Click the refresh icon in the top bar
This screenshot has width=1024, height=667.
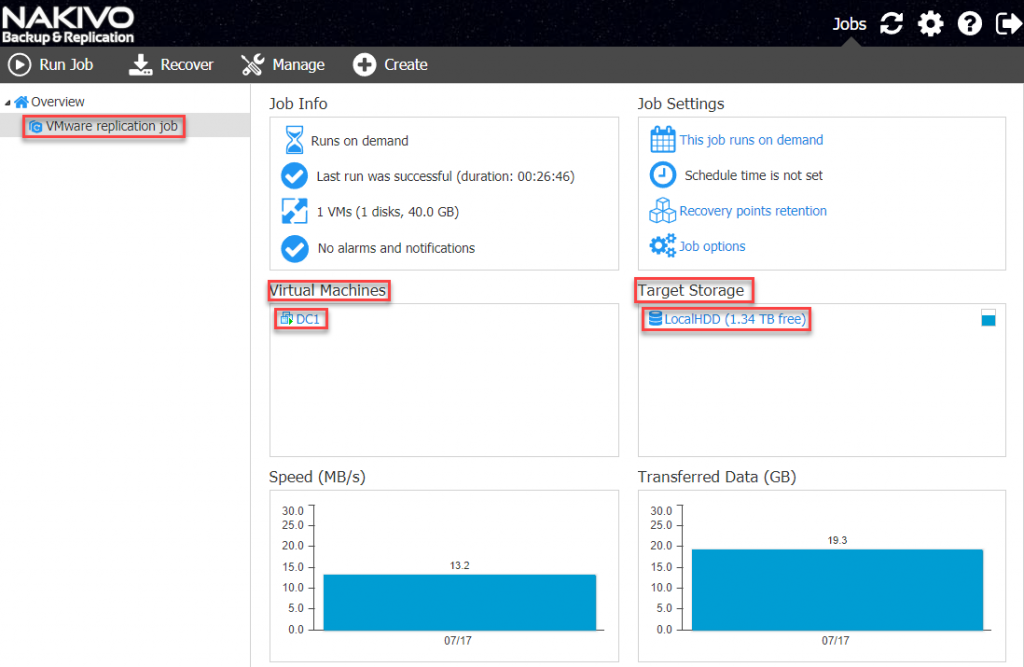point(891,24)
